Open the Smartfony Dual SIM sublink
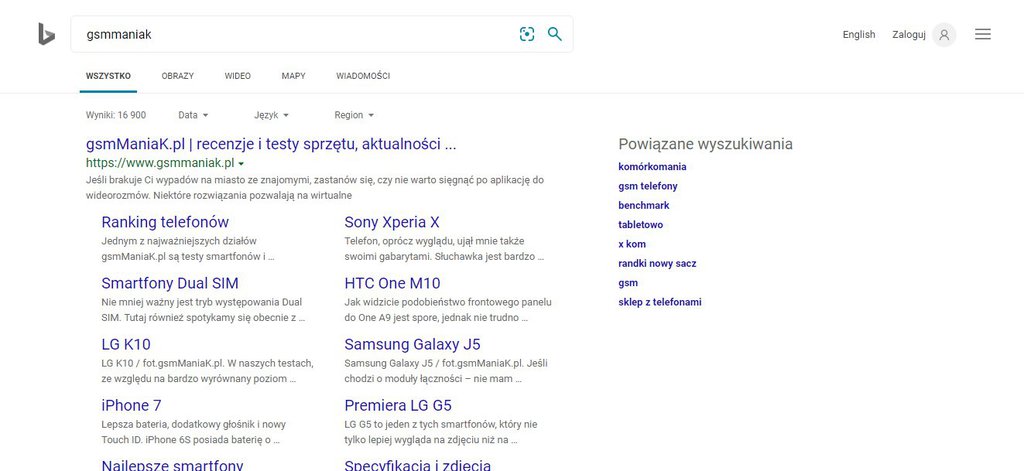This screenshot has height=471, width=1024. 170,284
